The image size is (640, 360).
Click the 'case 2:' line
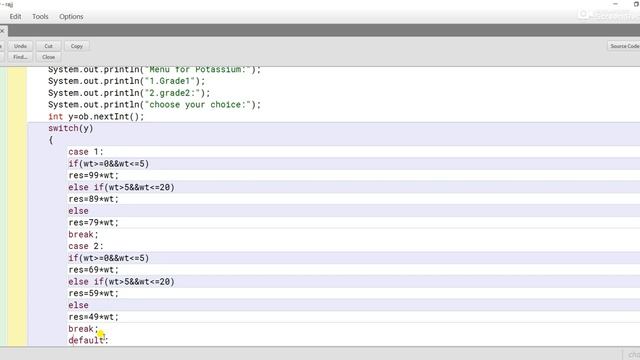(x=86, y=246)
